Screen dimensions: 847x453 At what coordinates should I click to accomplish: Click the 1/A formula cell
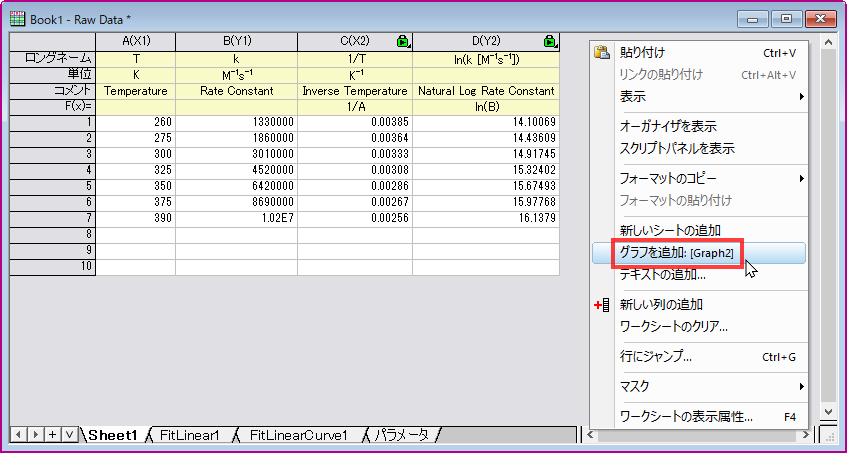pyautogui.click(x=355, y=107)
